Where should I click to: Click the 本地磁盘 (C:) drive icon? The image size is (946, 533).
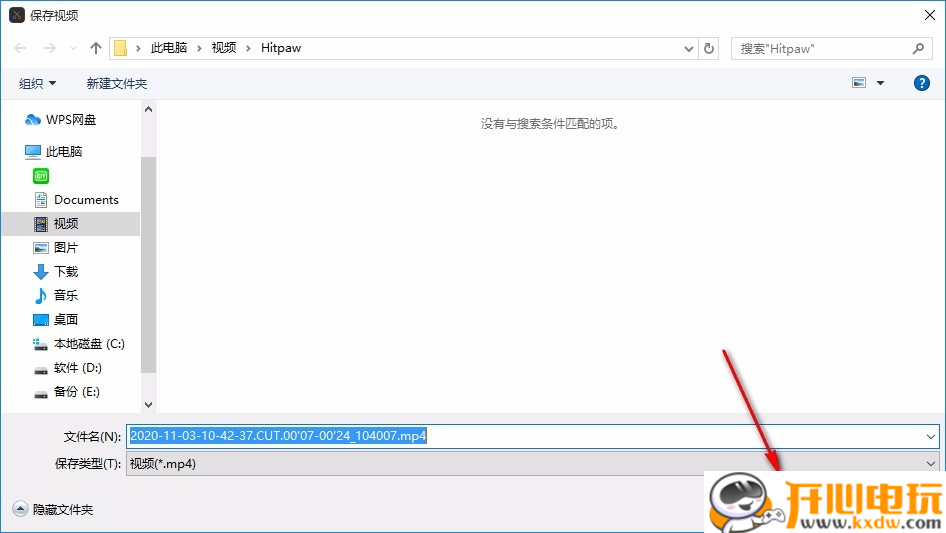[40, 344]
